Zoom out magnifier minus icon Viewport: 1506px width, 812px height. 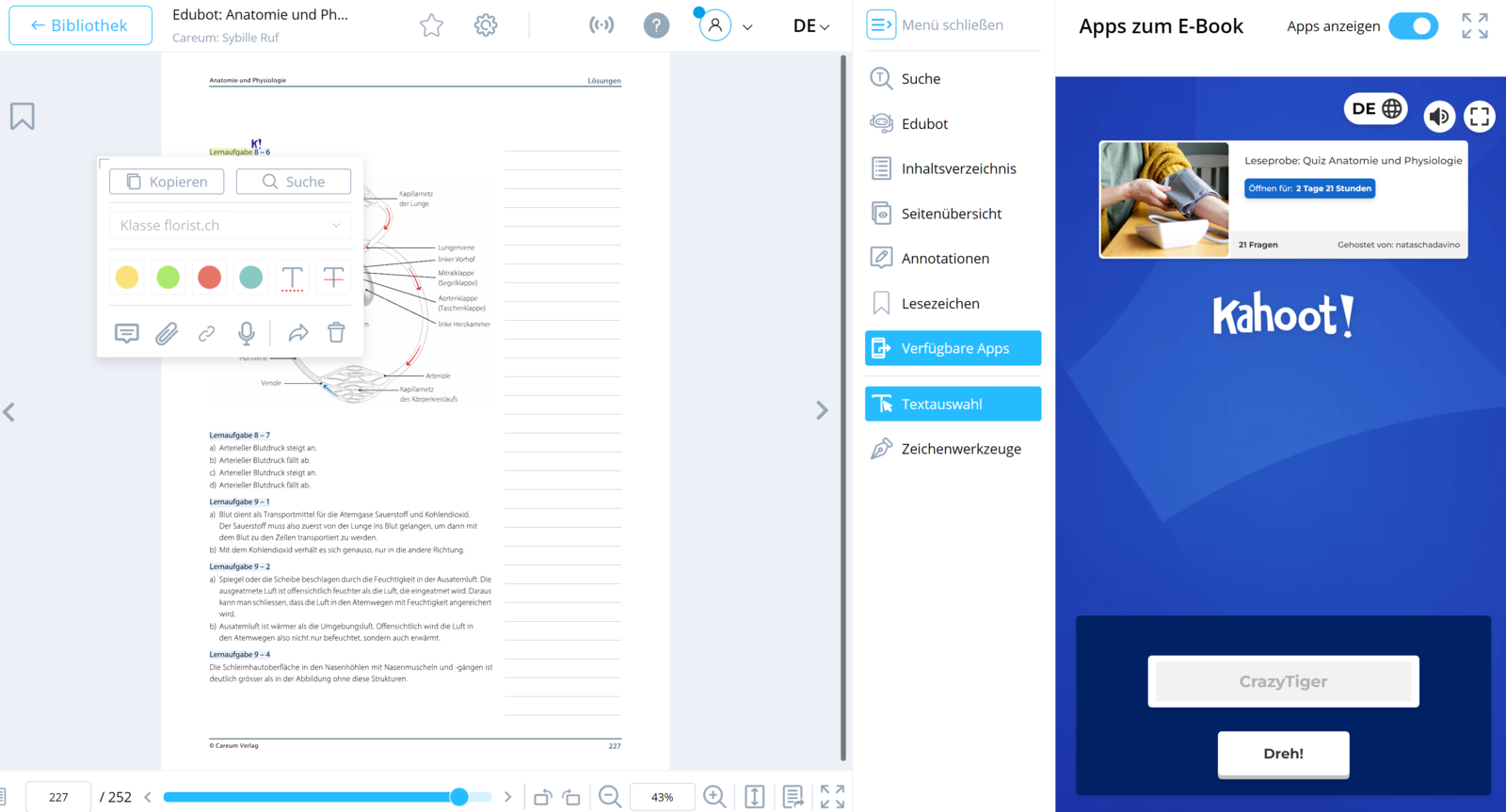[x=610, y=797]
